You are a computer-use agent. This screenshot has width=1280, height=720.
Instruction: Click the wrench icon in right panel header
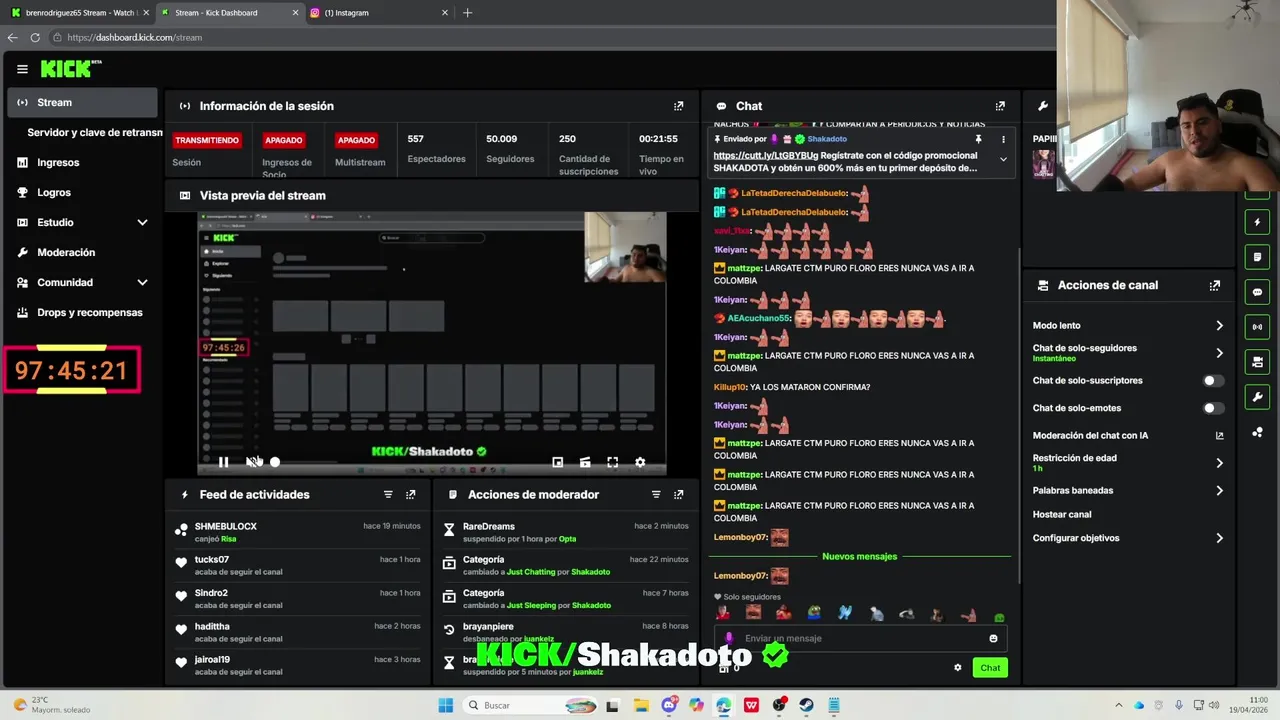click(1043, 106)
